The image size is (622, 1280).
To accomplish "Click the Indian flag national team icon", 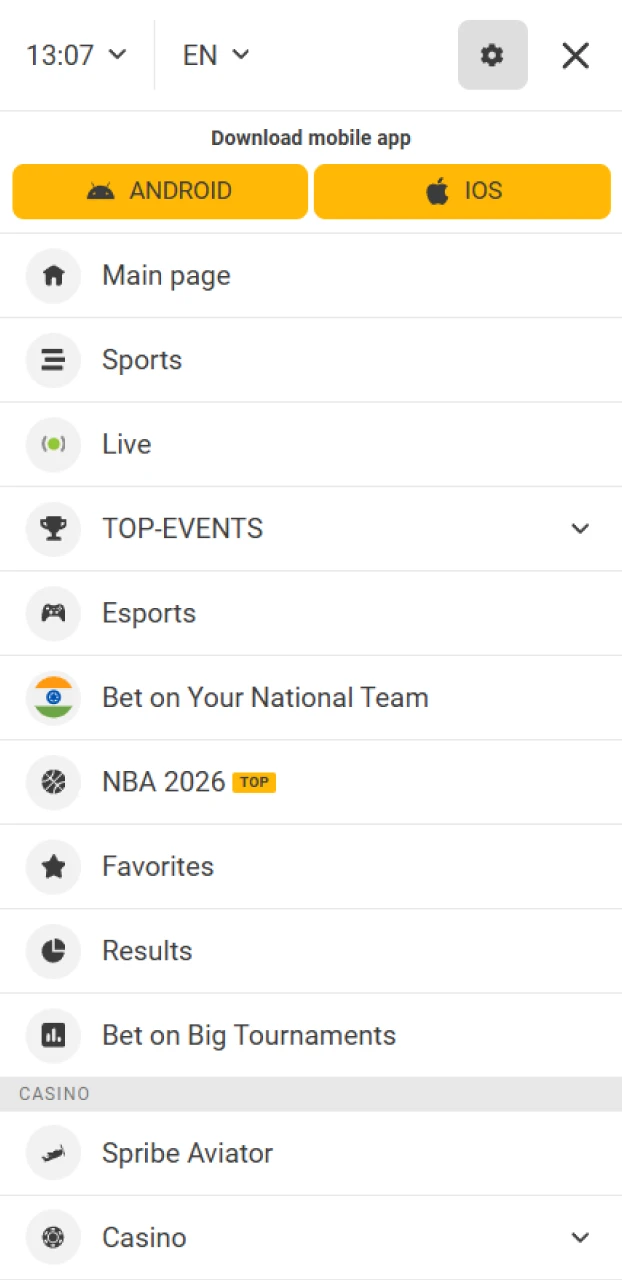I will [x=53, y=697].
